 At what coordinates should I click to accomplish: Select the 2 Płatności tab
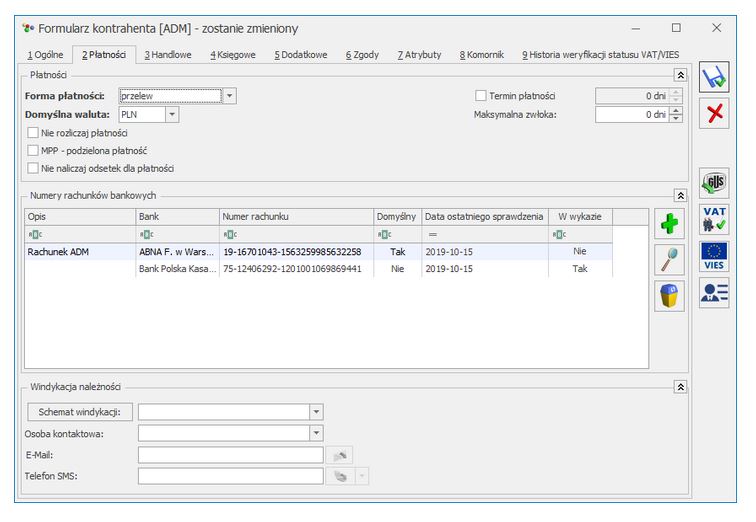pos(104,55)
